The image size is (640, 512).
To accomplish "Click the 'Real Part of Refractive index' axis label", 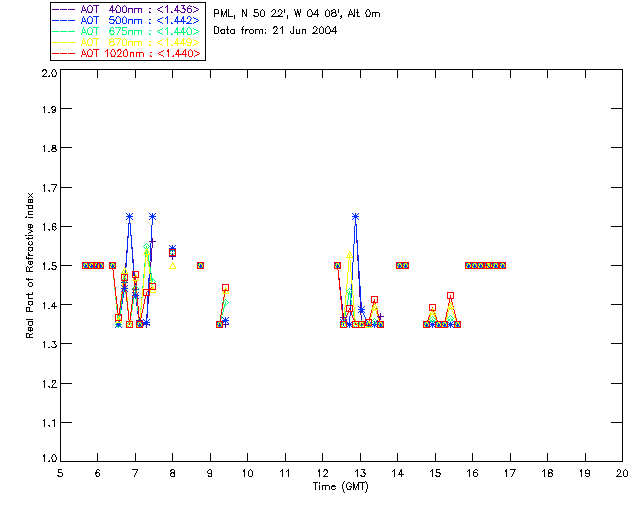I will pos(29,265).
